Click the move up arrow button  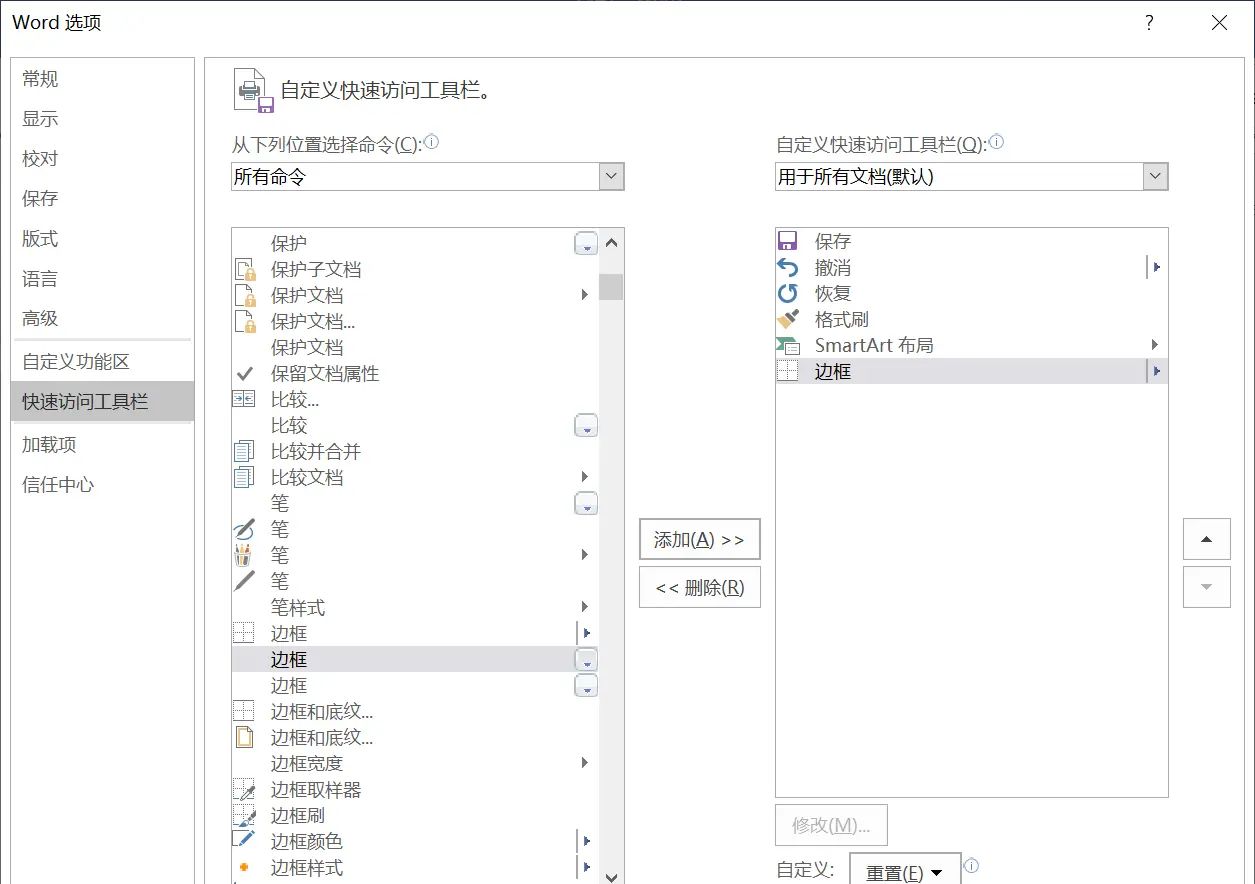pyautogui.click(x=1206, y=539)
